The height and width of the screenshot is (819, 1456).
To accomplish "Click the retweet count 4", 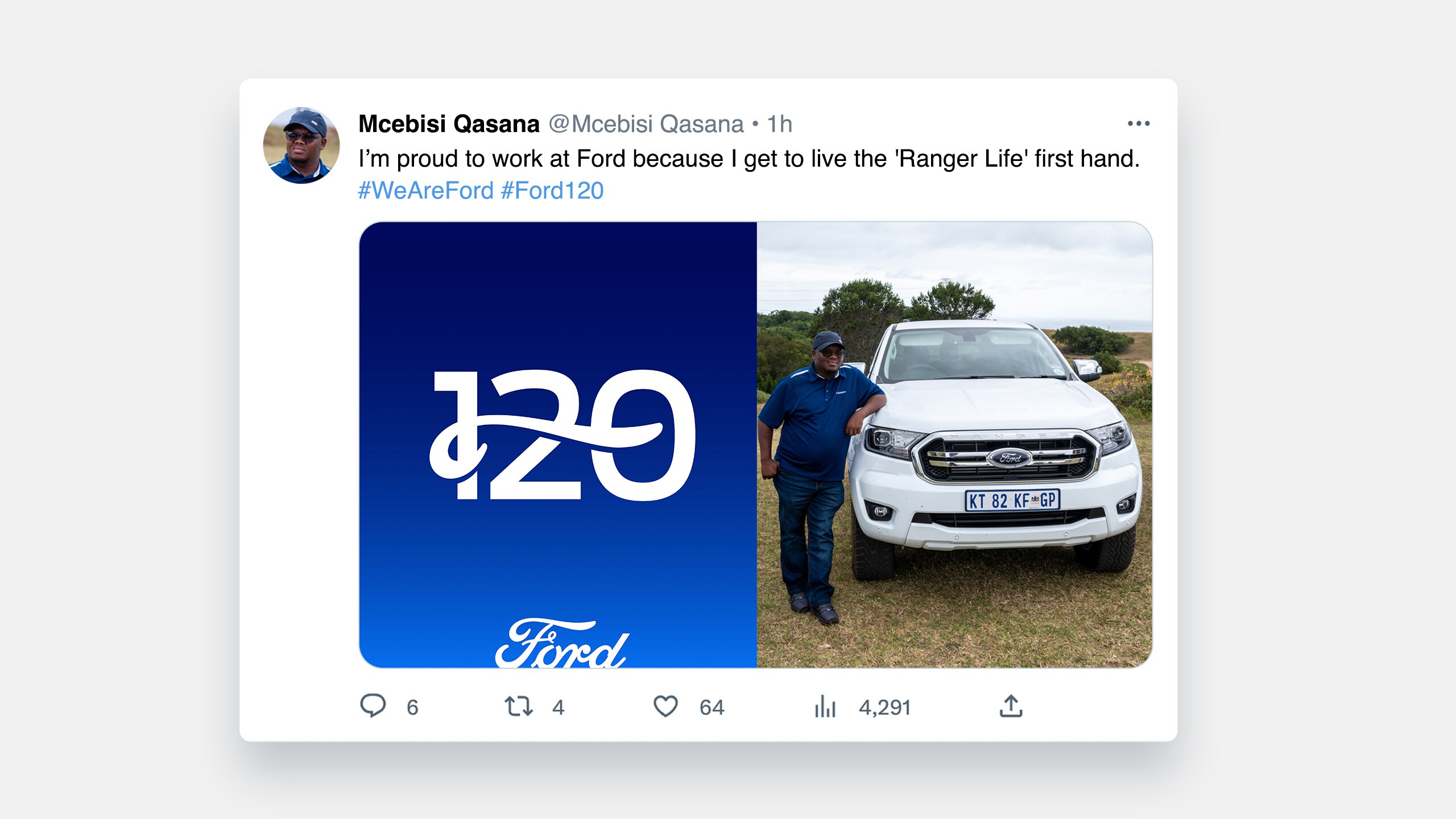I will pos(558,708).
